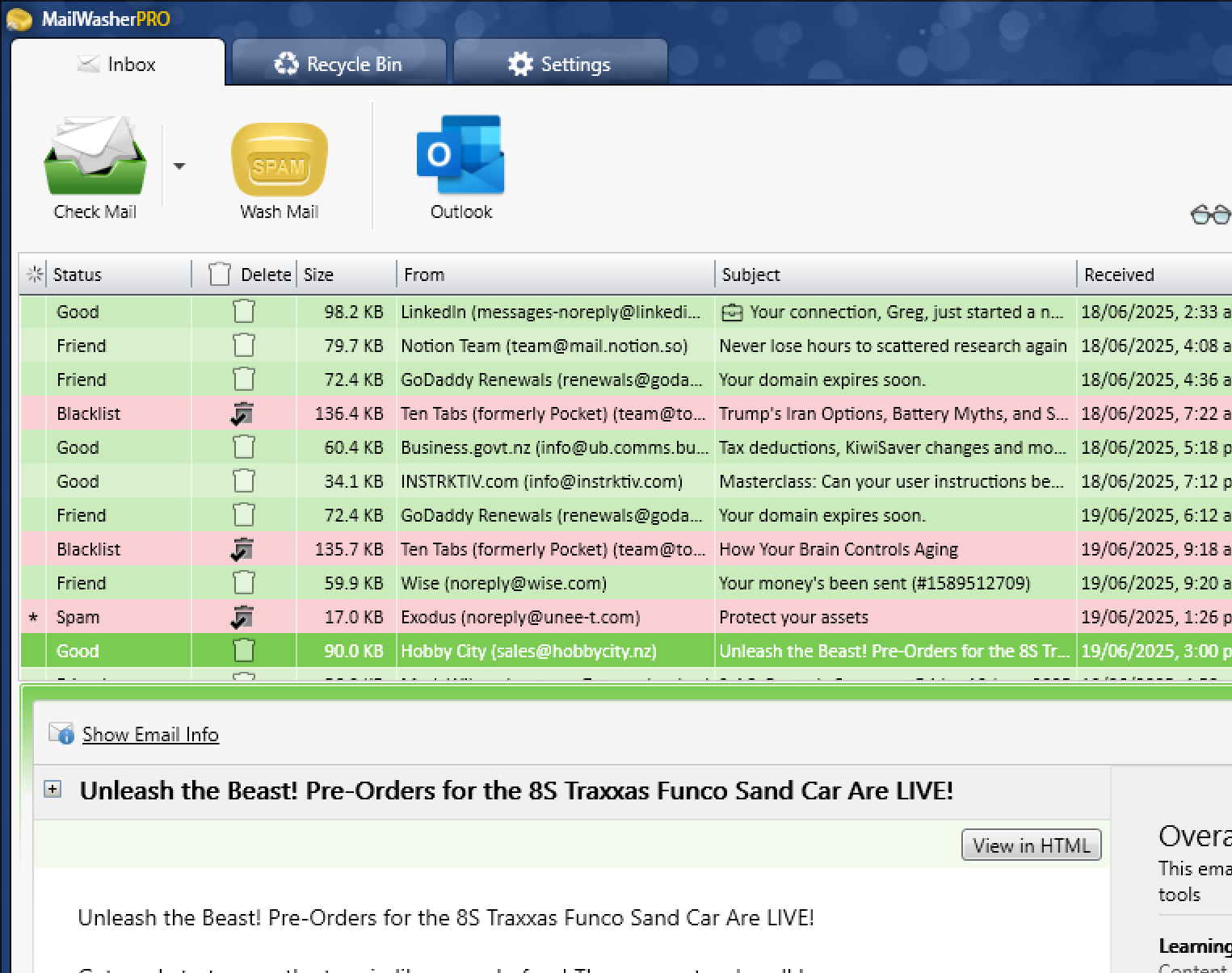This screenshot has width=1232, height=973.
Task: Sort the list by the Status column header
Action: click(x=118, y=275)
